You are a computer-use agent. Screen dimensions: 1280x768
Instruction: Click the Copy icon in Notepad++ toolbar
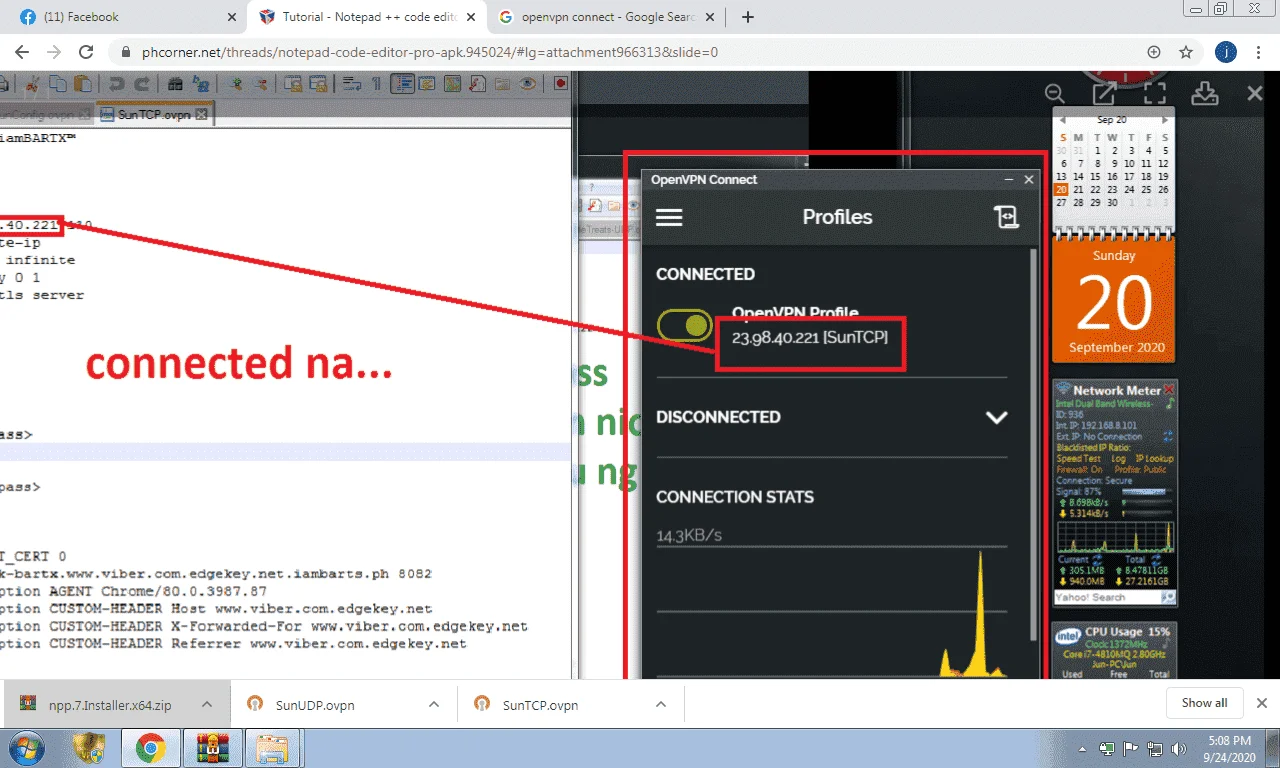click(60, 84)
